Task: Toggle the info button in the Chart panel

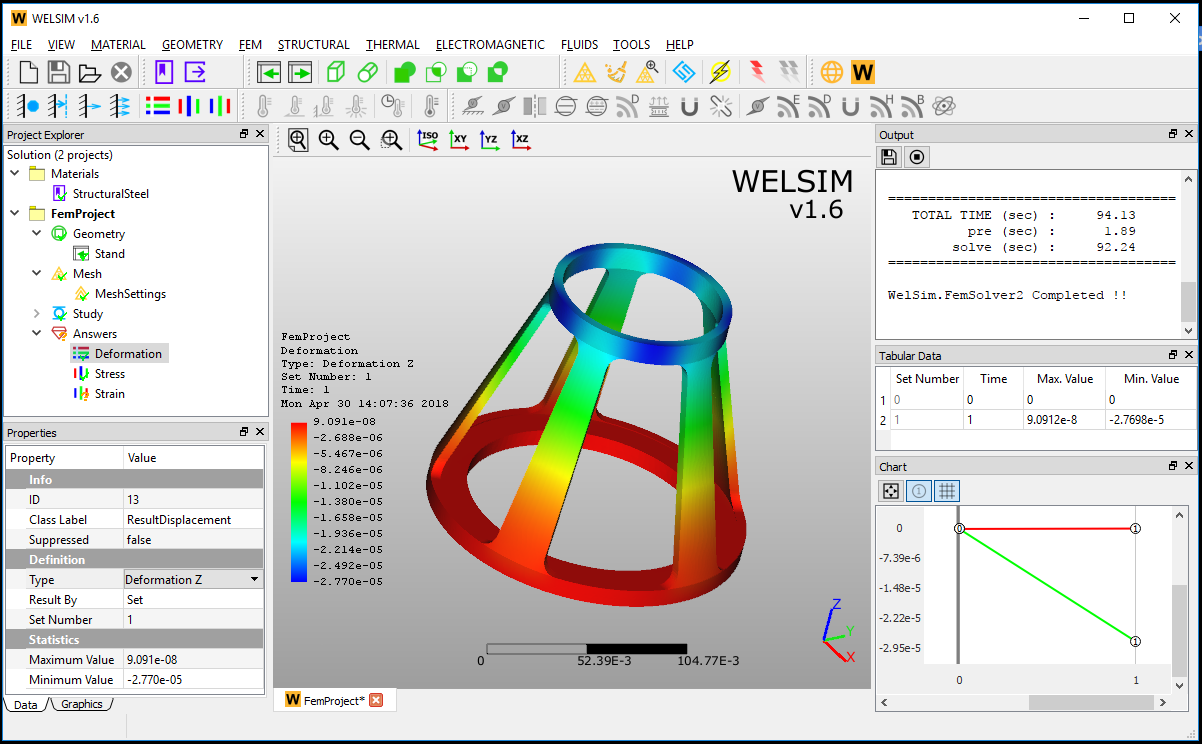Action: coord(918,490)
